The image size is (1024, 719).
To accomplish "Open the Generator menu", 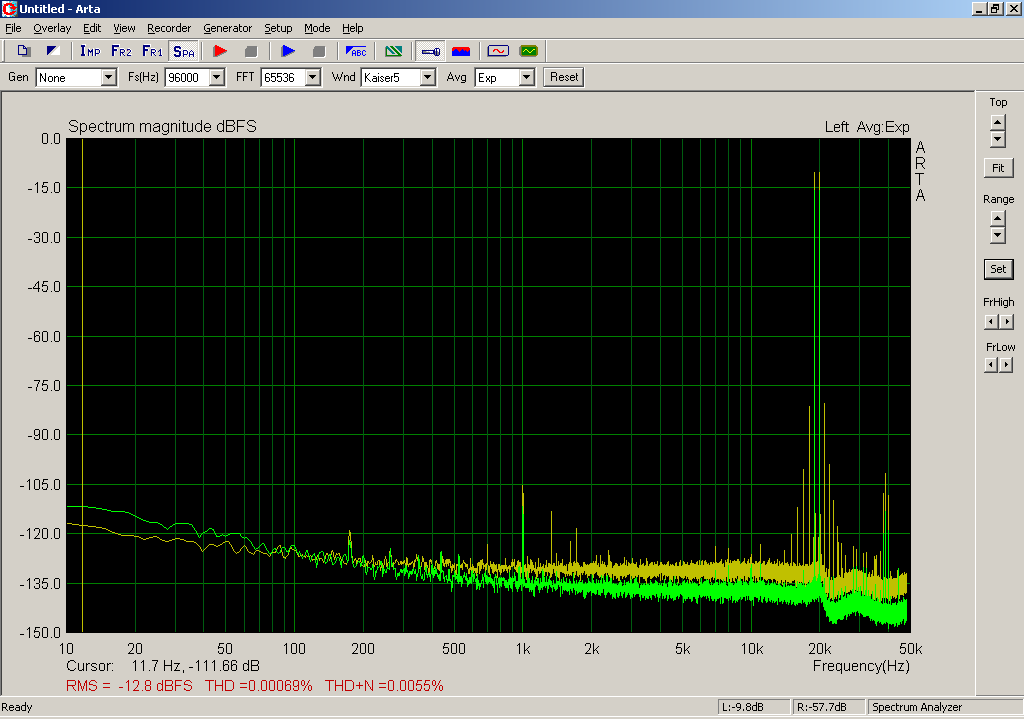I will tap(227, 28).
